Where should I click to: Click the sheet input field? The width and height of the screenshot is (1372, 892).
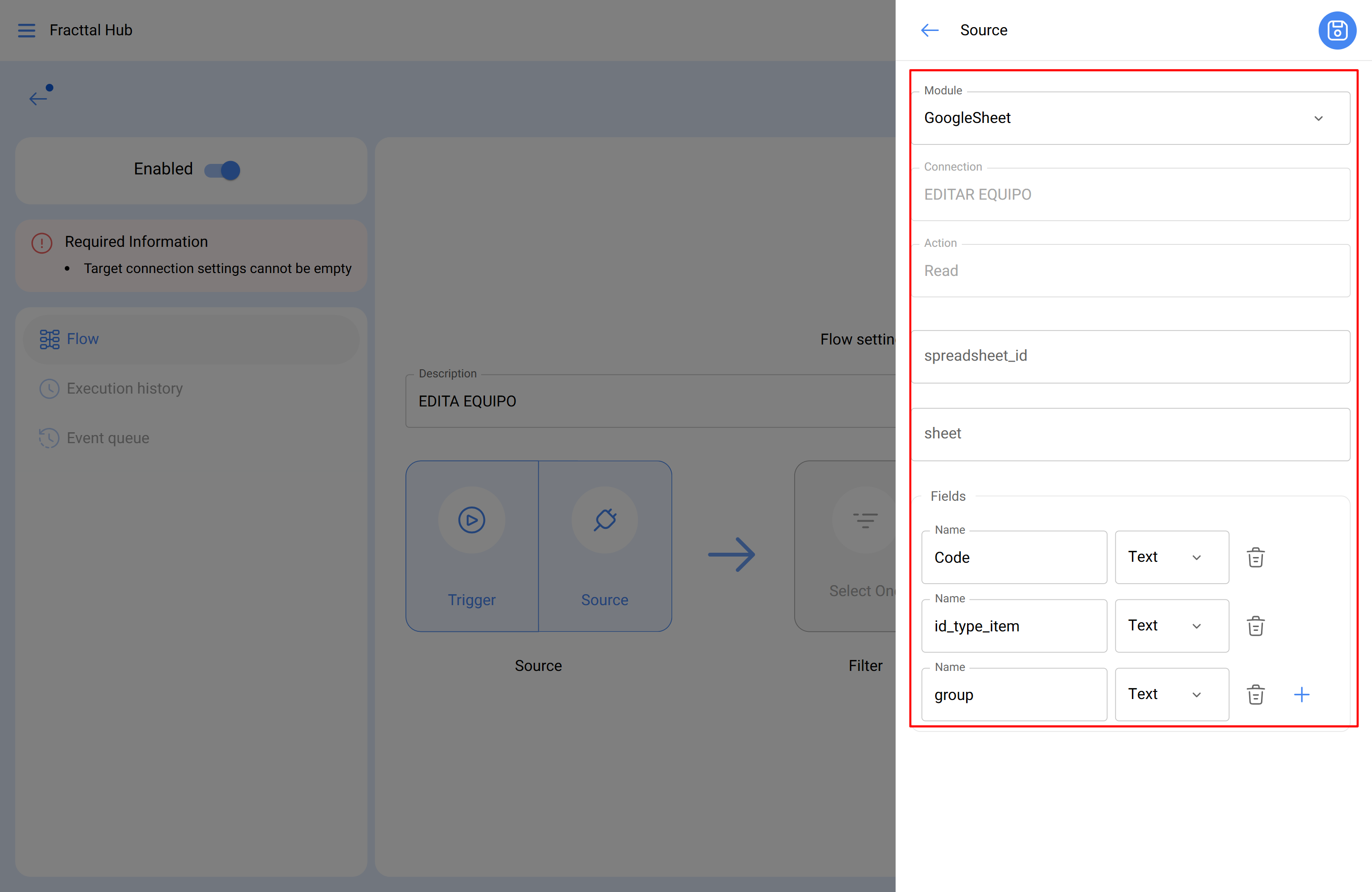(x=1130, y=434)
